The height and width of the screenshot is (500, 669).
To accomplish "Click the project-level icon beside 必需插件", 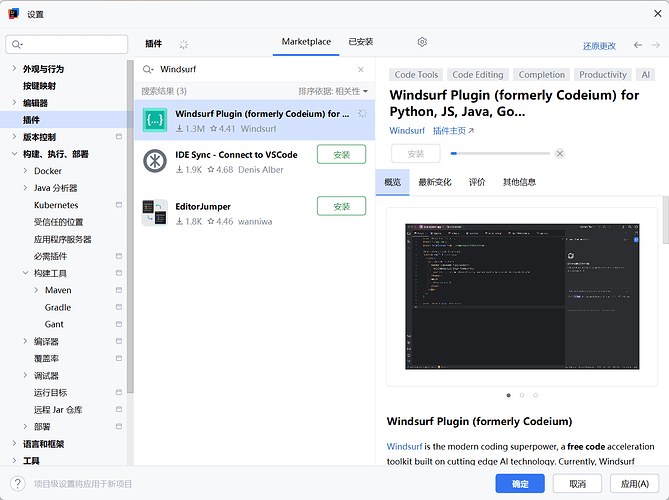I will (x=119, y=256).
